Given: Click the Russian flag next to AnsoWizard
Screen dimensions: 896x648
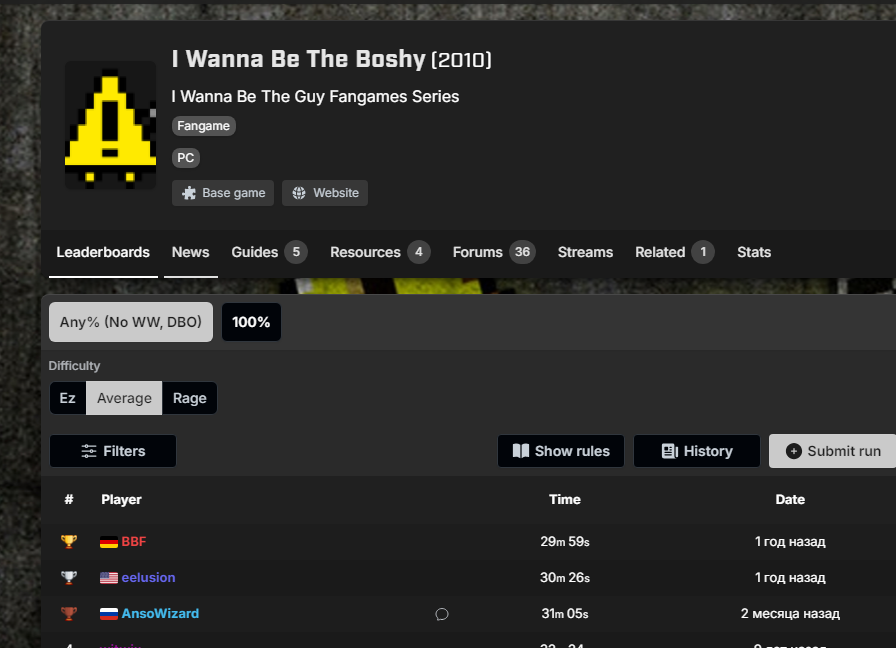Looking at the screenshot, I should [x=109, y=614].
